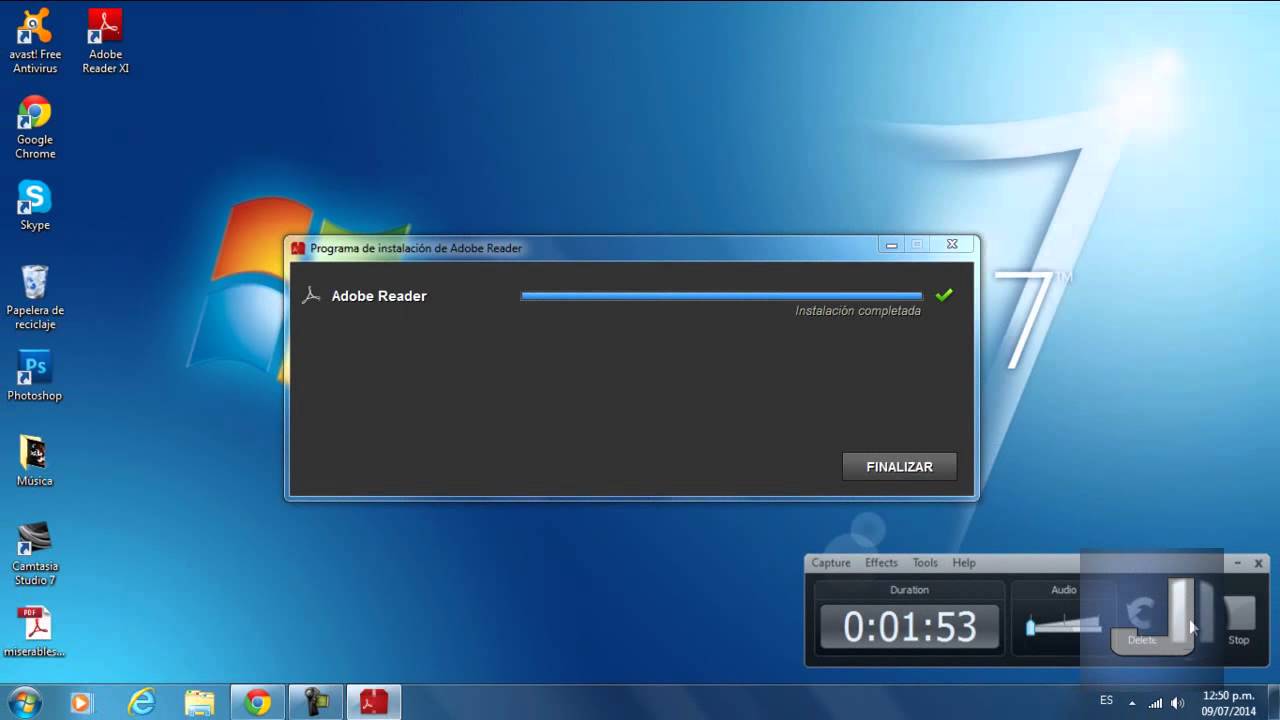Stop the Camtasia recording
The width and height of the screenshot is (1280, 720).
(1239, 620)
